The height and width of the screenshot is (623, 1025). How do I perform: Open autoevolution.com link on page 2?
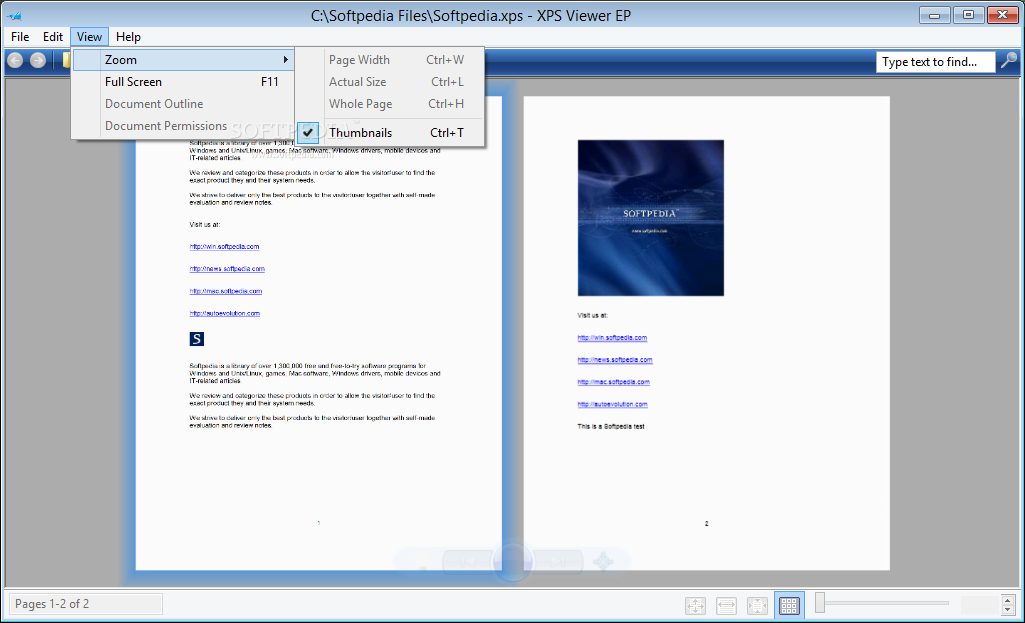coord(612,404)
